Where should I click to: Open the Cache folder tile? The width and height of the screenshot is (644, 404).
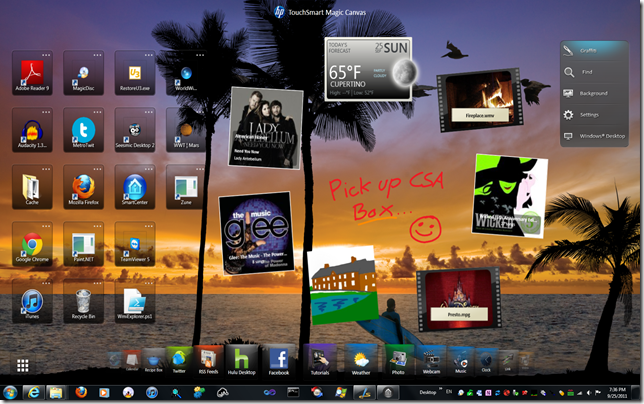click(32, 187)
